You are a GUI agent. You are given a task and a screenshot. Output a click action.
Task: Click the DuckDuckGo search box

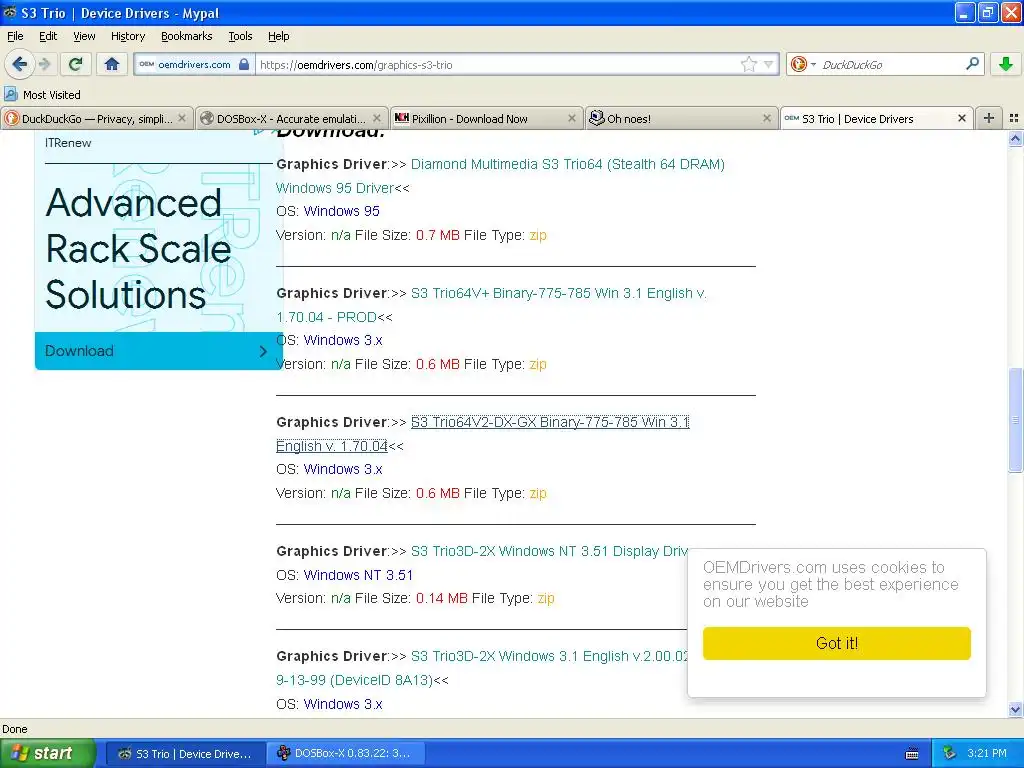[x=891, y=65]
